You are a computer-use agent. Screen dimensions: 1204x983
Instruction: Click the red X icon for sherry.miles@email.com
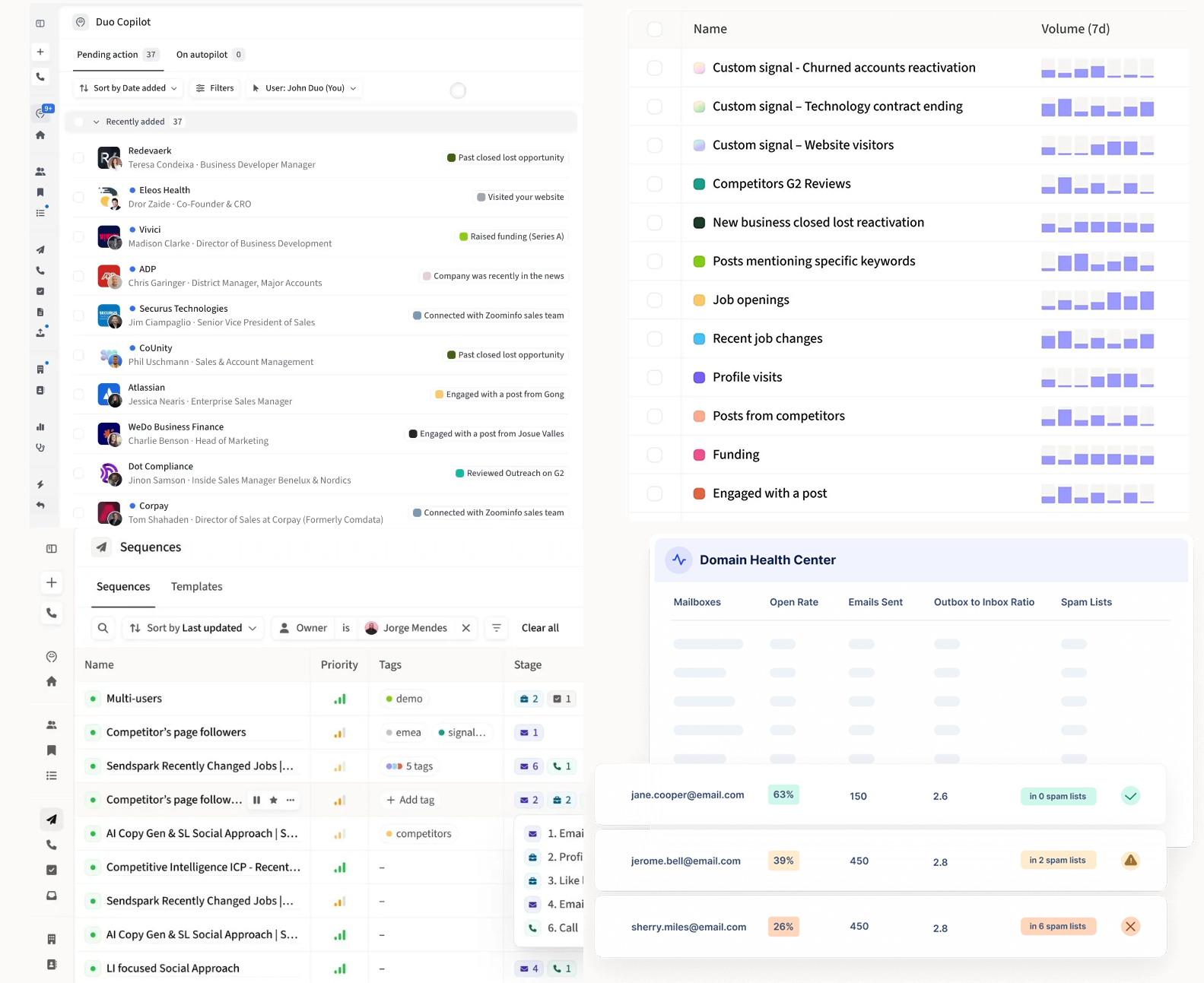click(x=1131, y=926)
